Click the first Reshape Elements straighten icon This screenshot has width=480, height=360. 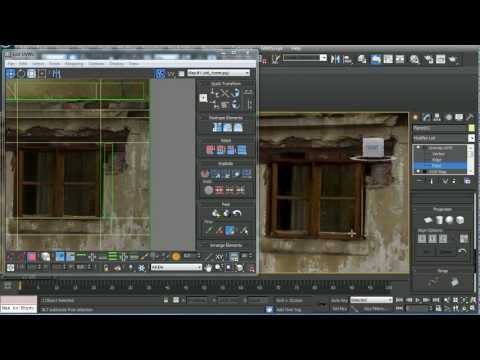click(x=217, y=127)
